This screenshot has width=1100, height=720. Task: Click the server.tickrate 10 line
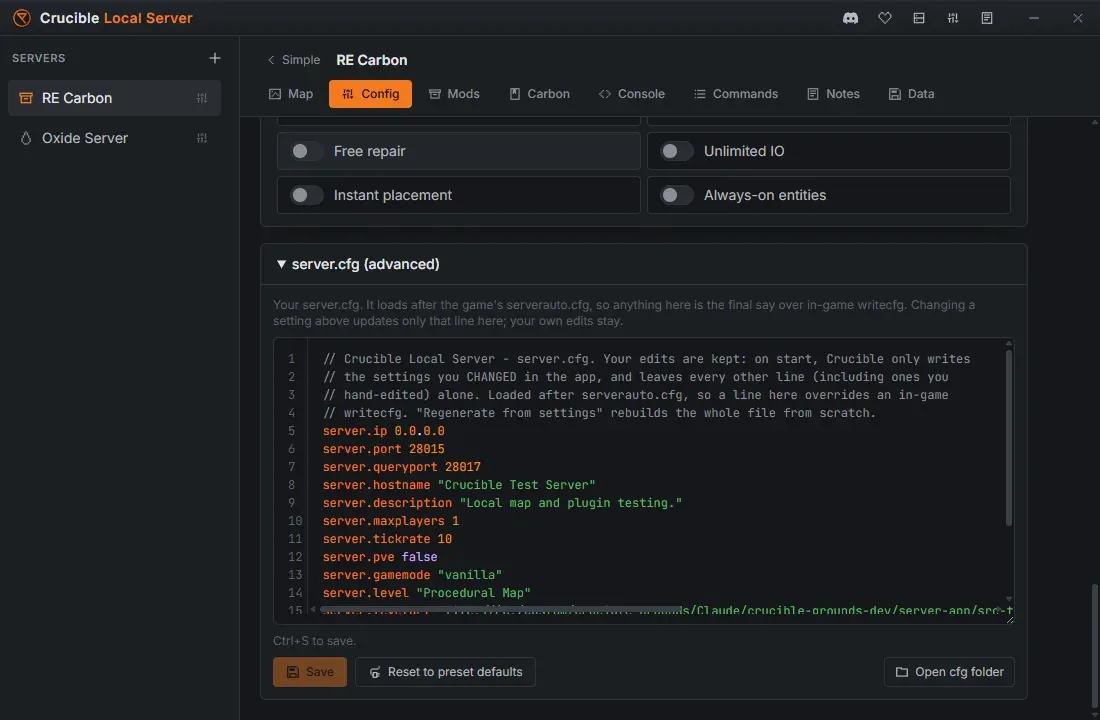pyautogui.click(x=387, y=539)
